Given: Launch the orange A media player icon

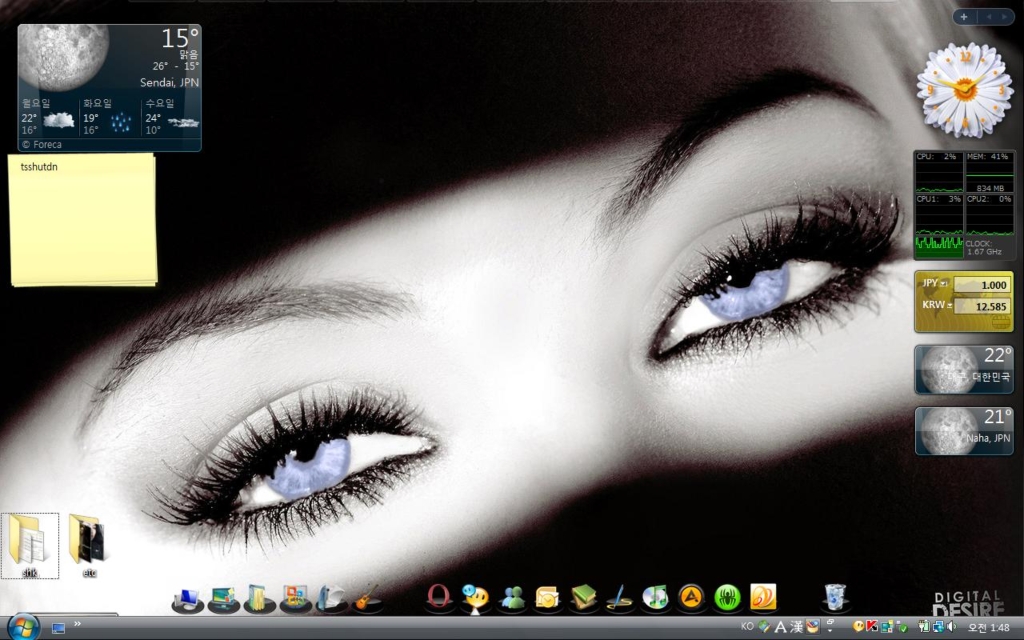Looking at the screenshot, I should coord(691,597).
